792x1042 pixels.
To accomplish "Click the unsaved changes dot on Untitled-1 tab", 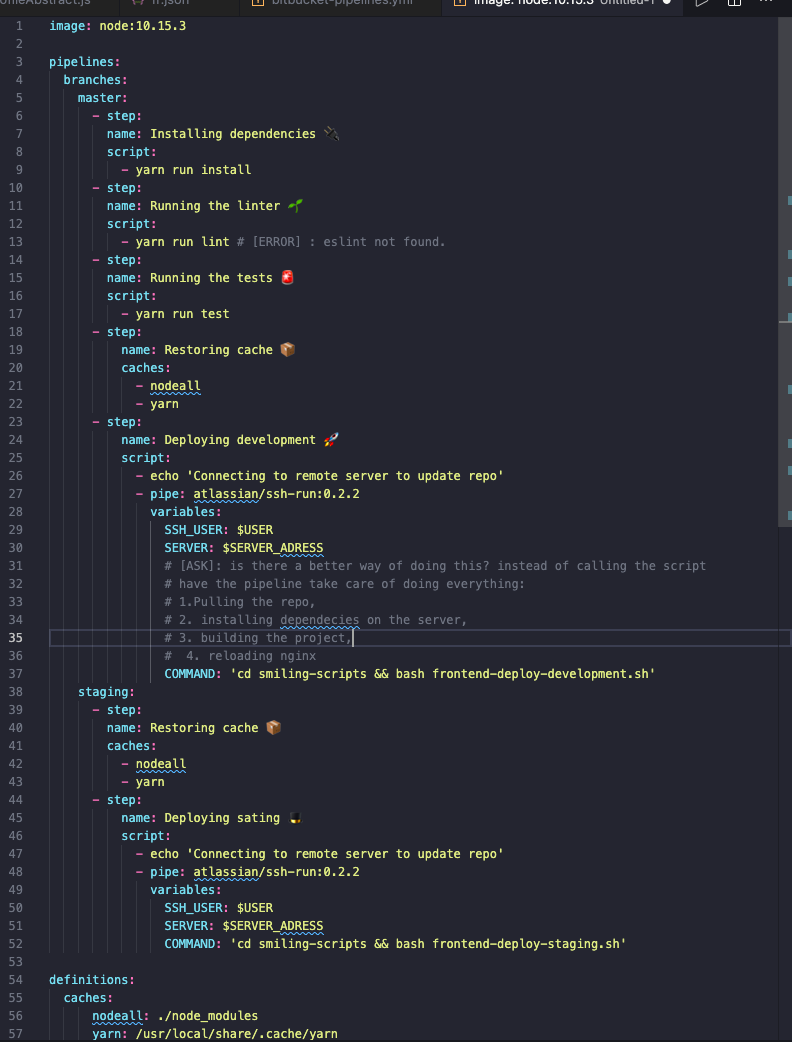I will (x=665, y=4).
